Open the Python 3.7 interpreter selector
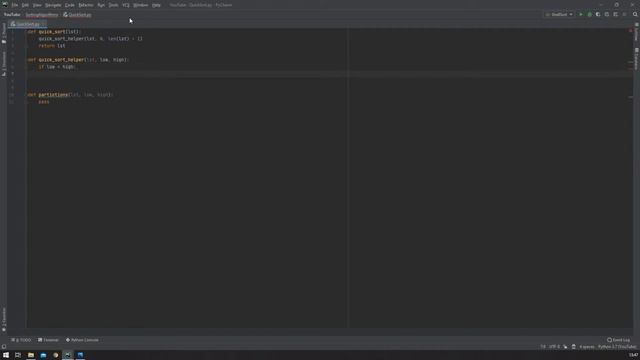 click(617, 347)
